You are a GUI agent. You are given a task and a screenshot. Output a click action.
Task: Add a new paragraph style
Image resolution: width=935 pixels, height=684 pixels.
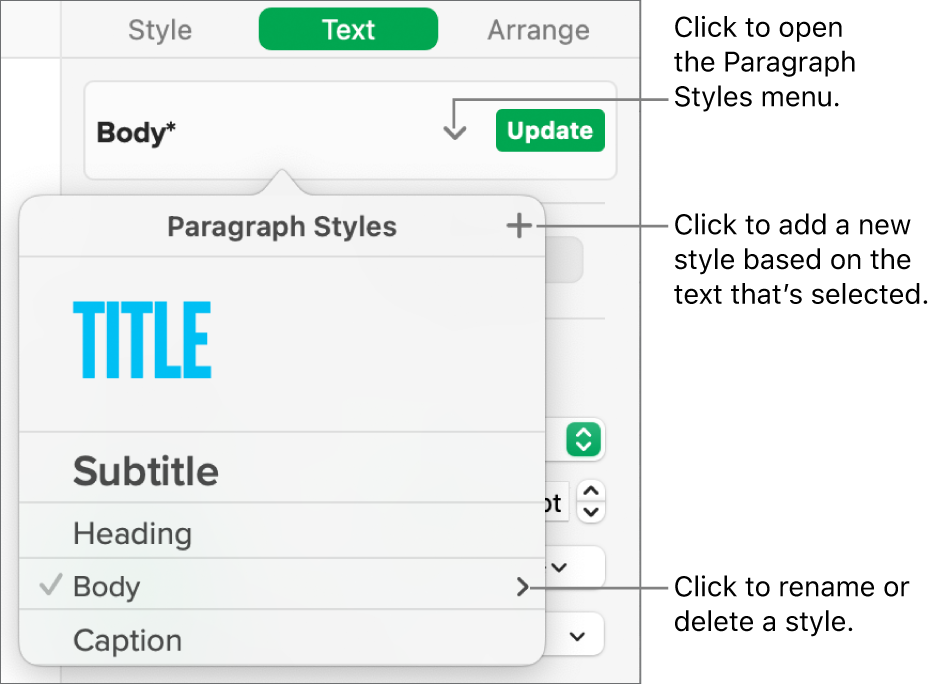[x=519, y=226]
